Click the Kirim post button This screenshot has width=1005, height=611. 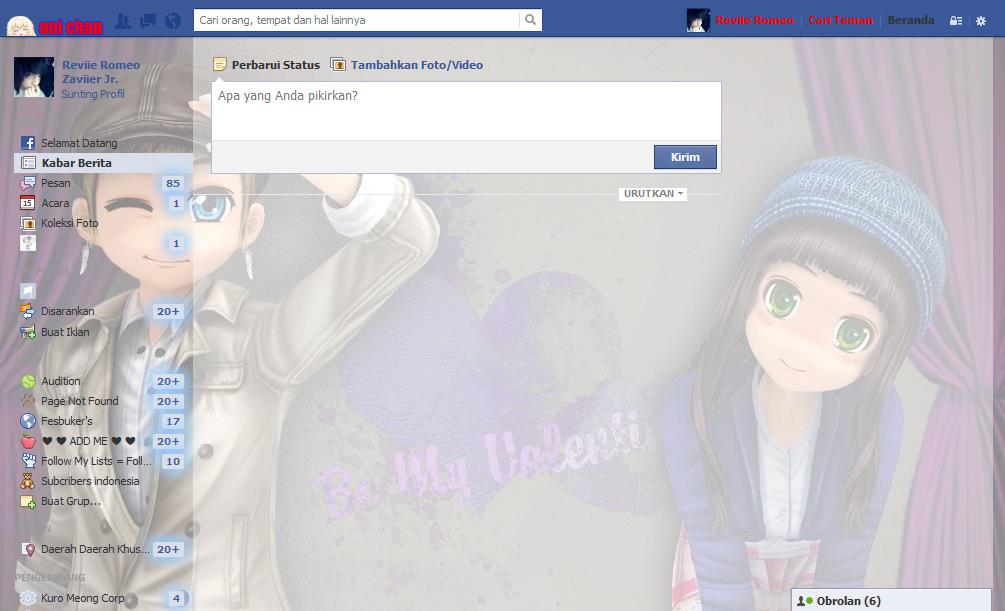[x=685, y=157]
